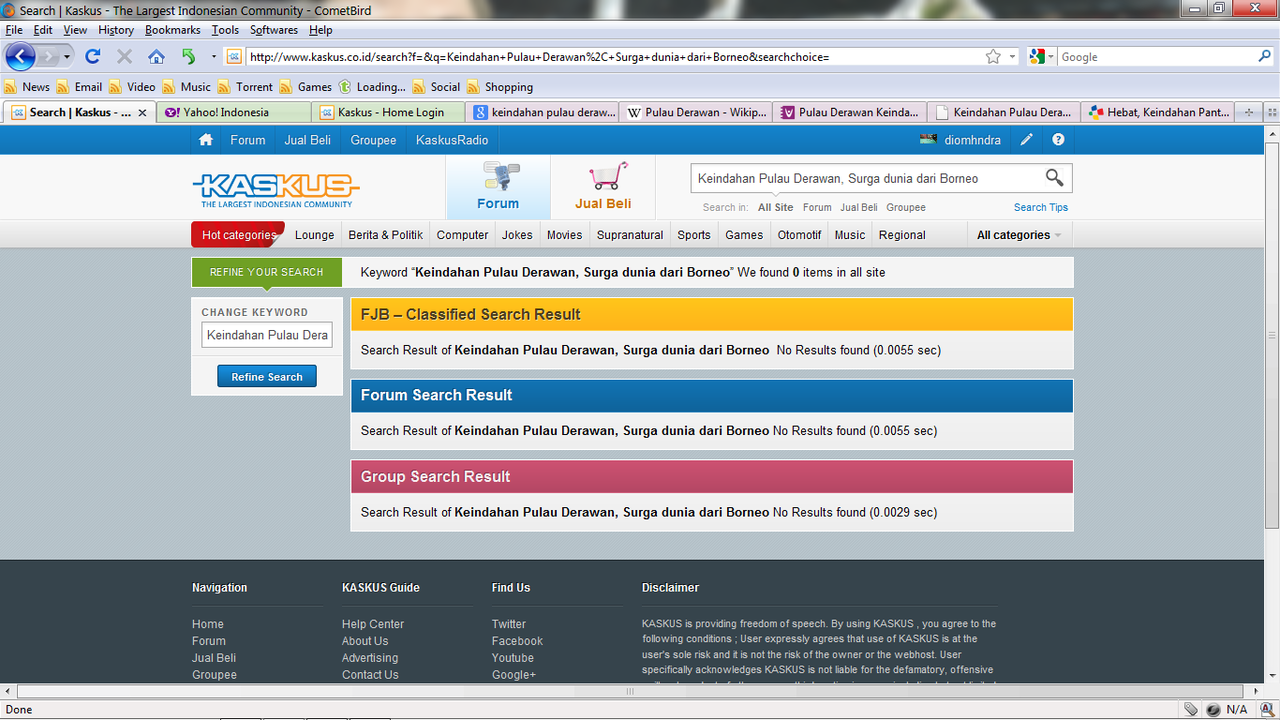The image size is (1280, 720).
Task: Expand the URL bar history dropdown
Action: [1012, 57]
